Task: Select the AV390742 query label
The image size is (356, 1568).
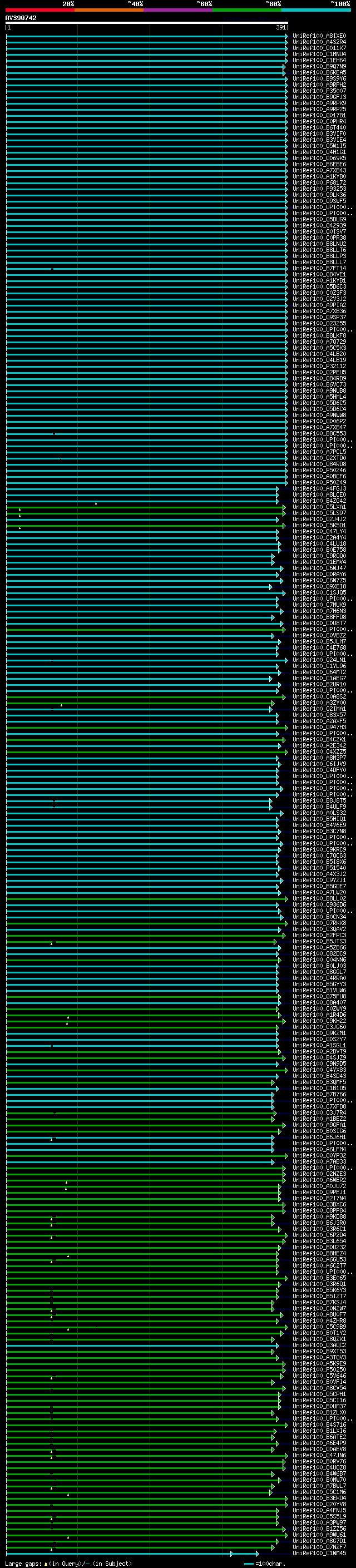Action: [x=21, y=18]
